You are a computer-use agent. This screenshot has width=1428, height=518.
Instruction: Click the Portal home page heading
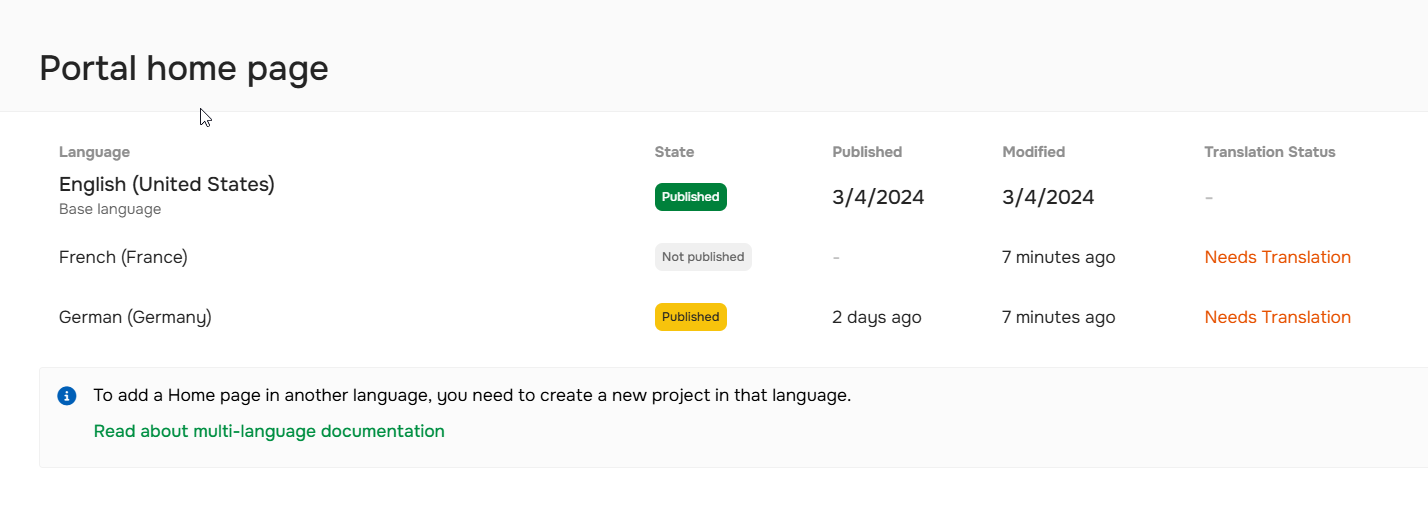pos(184,68)
